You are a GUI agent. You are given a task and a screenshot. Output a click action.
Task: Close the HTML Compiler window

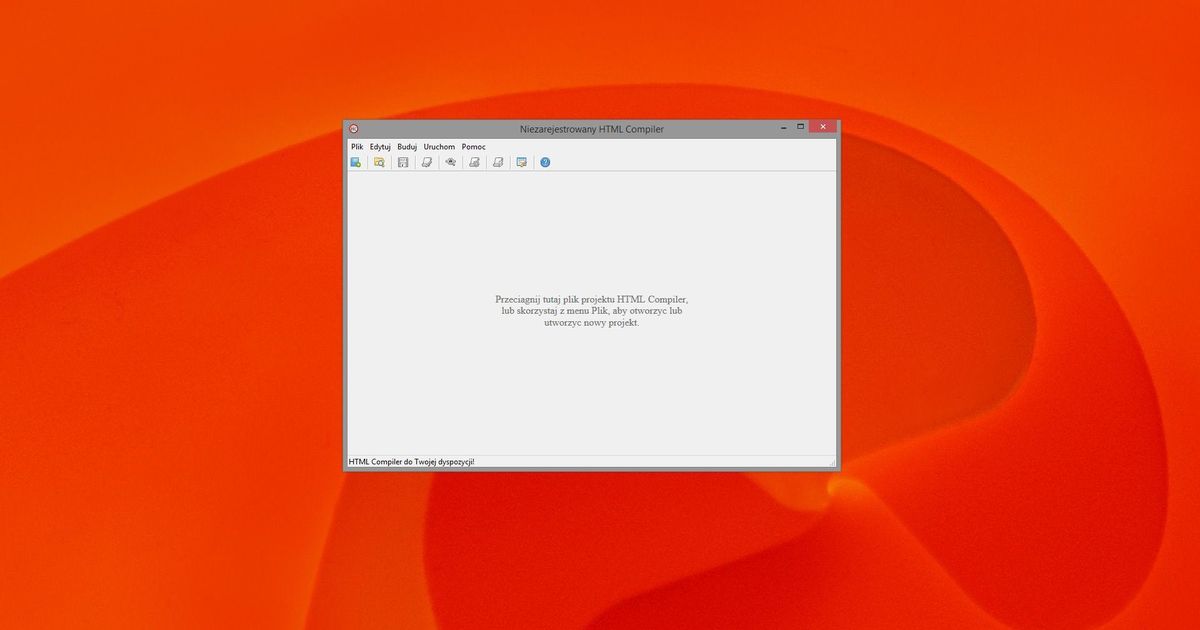pos(823,127)
